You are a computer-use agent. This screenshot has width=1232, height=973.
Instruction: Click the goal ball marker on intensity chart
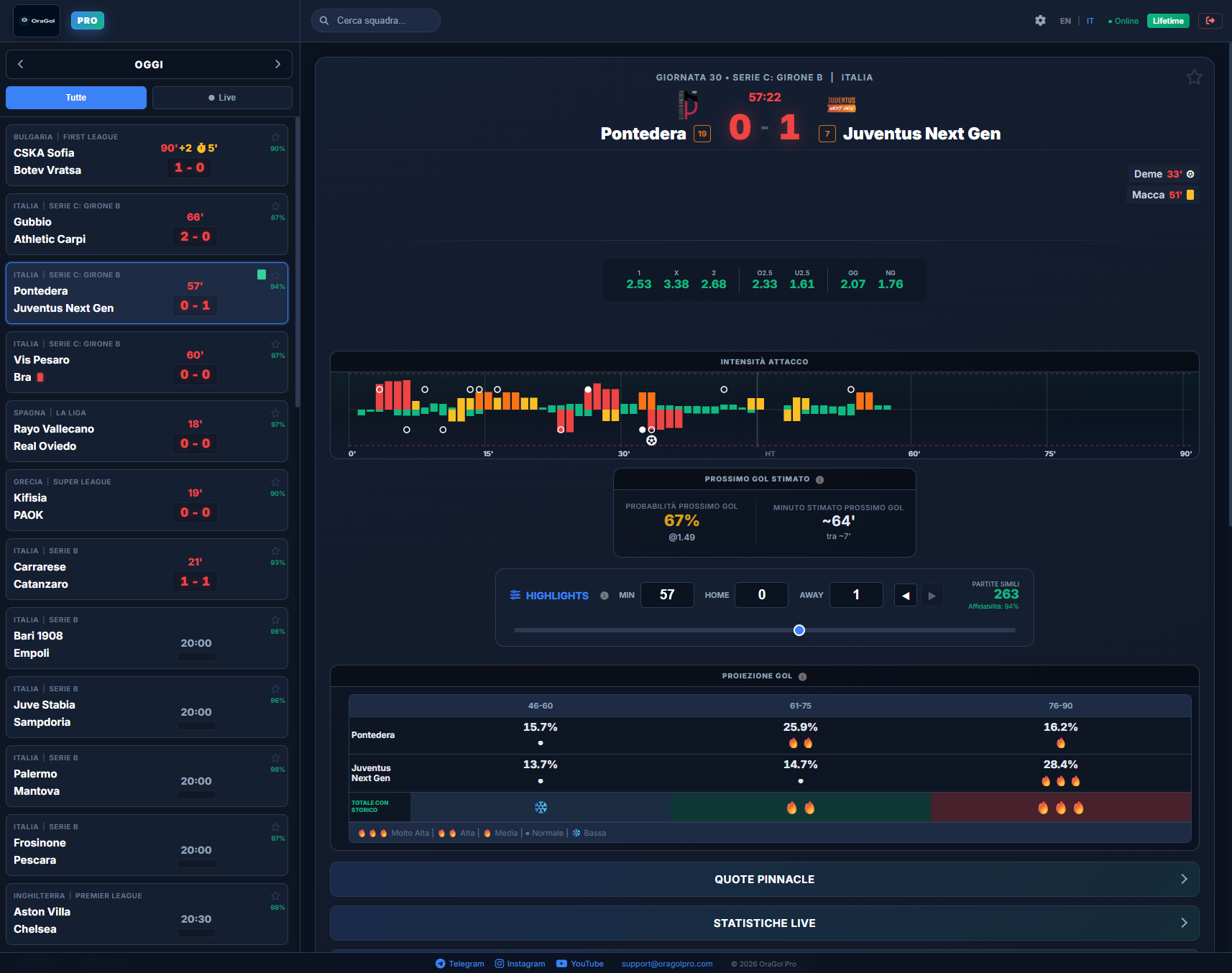651,441
